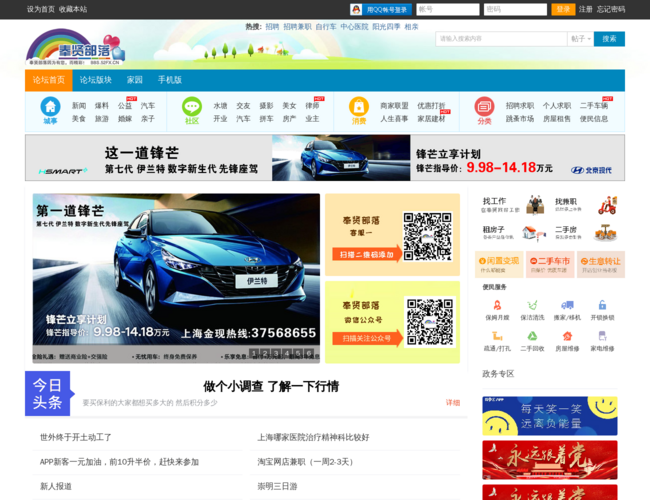Click the orange shopping bag 消费 icon

click(359, 107)
